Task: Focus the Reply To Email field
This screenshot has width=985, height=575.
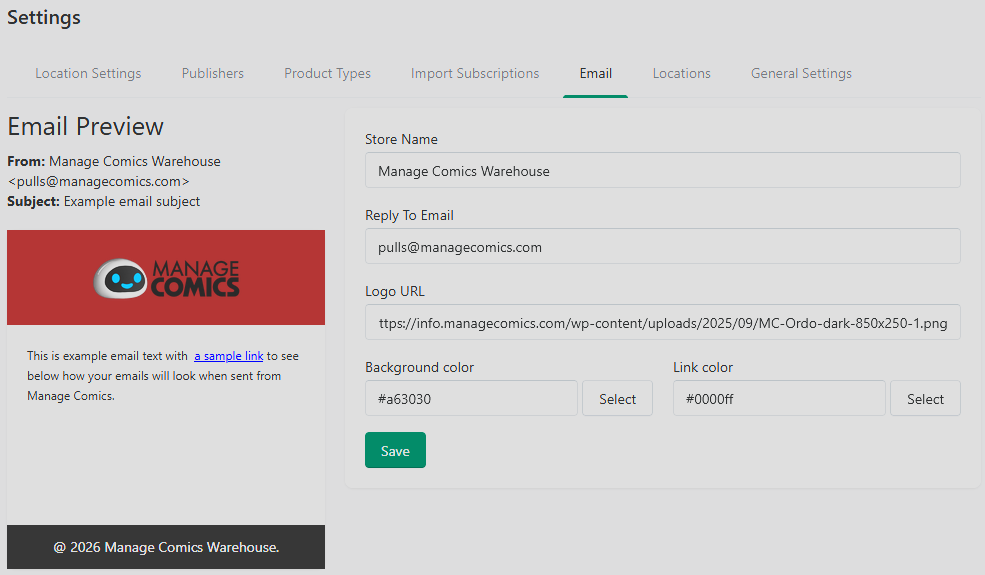Action: coord(663,246)
